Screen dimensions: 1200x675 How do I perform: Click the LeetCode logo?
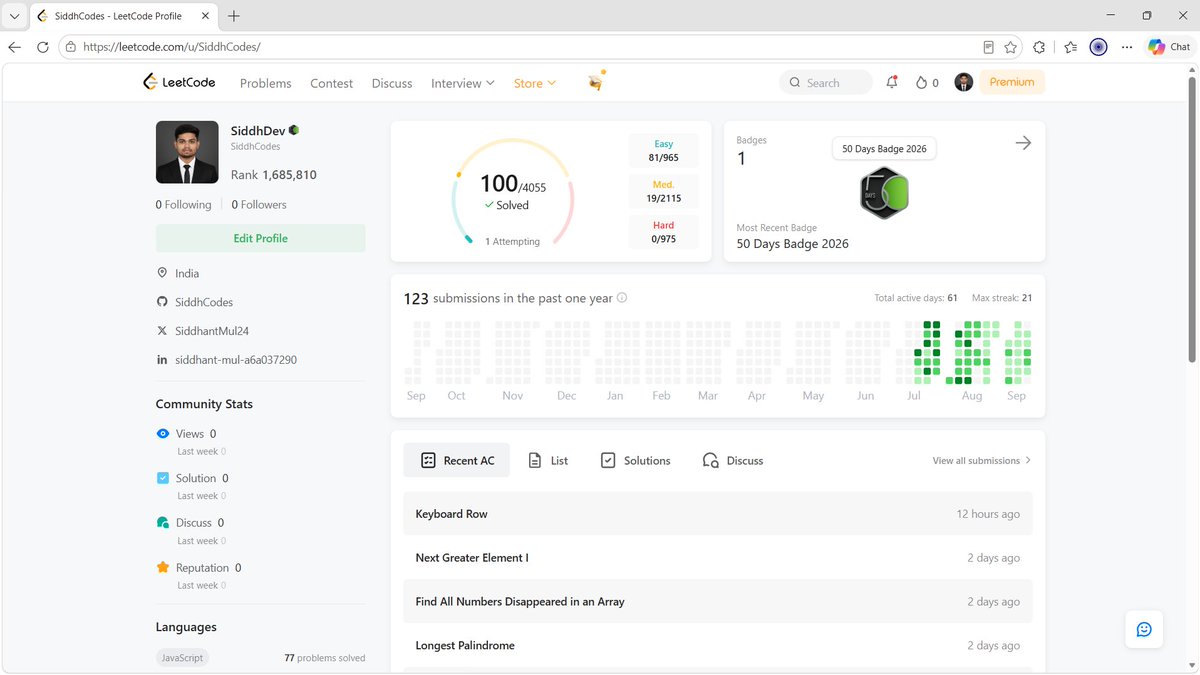179,83
